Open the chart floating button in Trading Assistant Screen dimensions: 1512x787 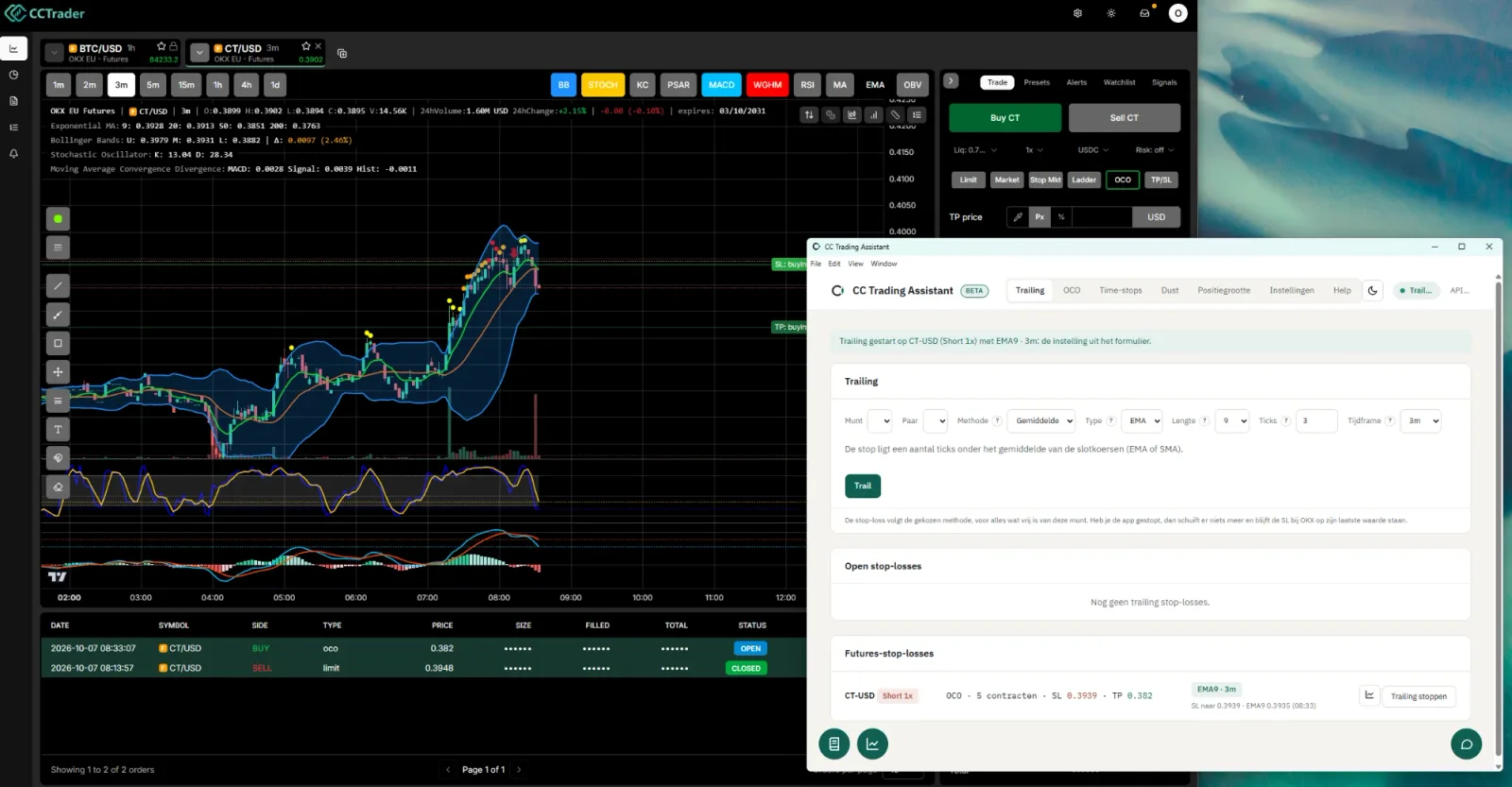(x=872, y=744)
